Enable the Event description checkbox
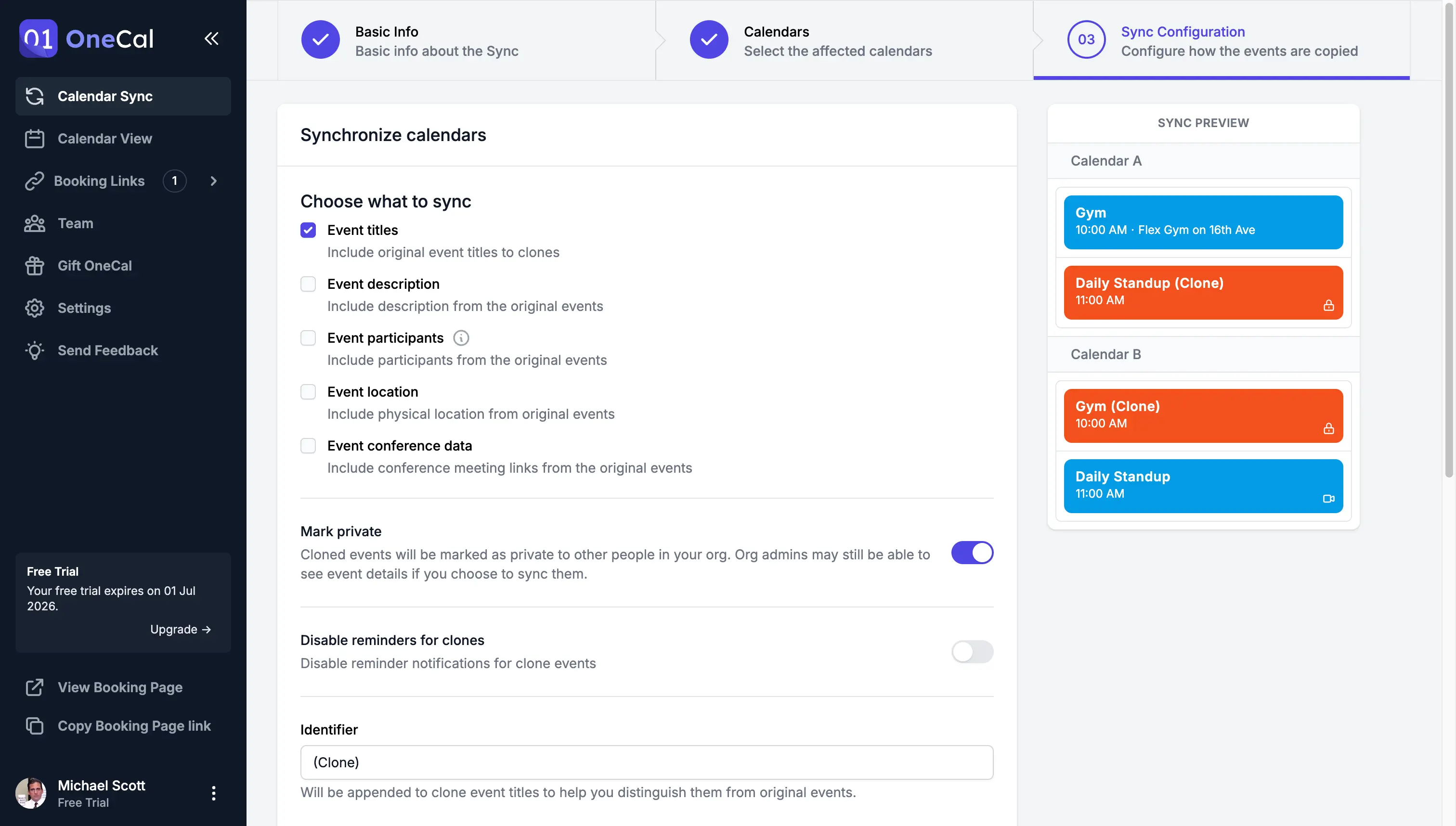The image size is (1456, 826). [x=308, y=284]
